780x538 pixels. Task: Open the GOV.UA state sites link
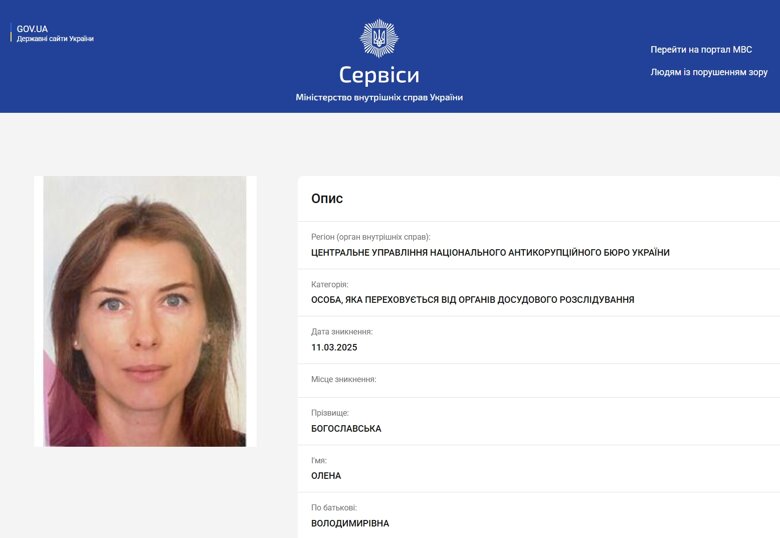(55, 33)
